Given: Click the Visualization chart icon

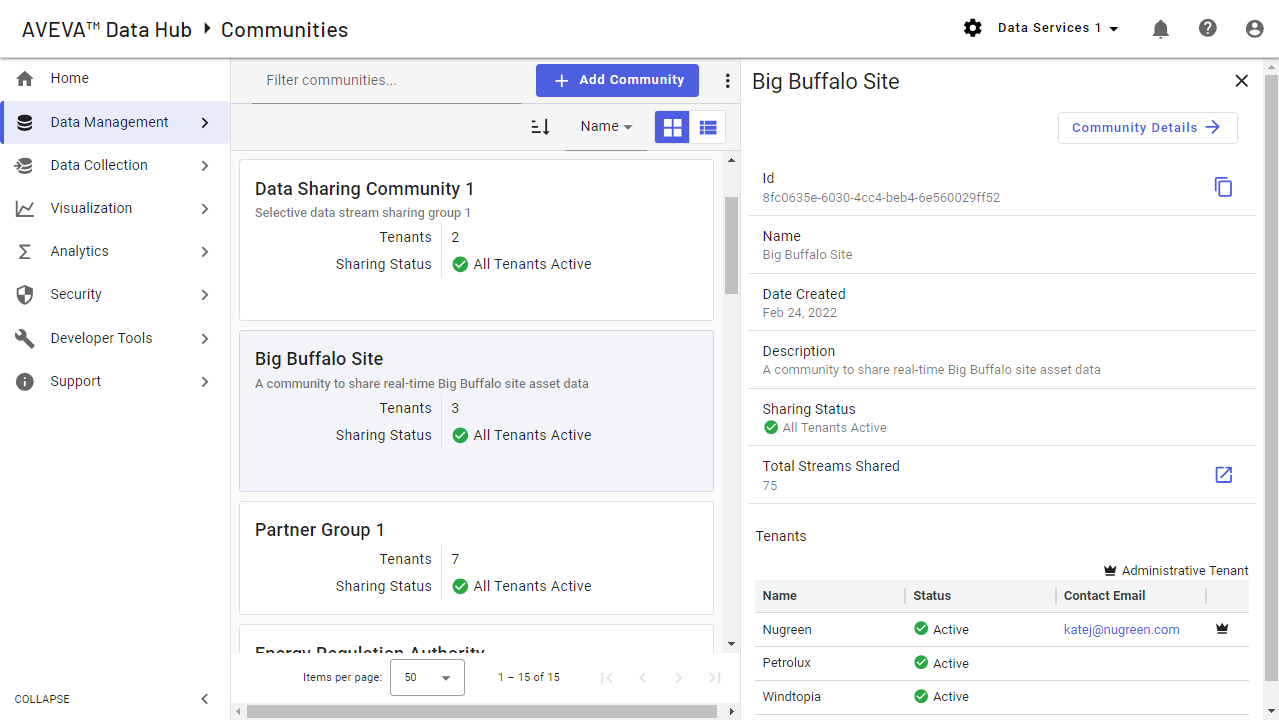Looking at the screenshot, I should pyautogui.click(x=25, y=208).
